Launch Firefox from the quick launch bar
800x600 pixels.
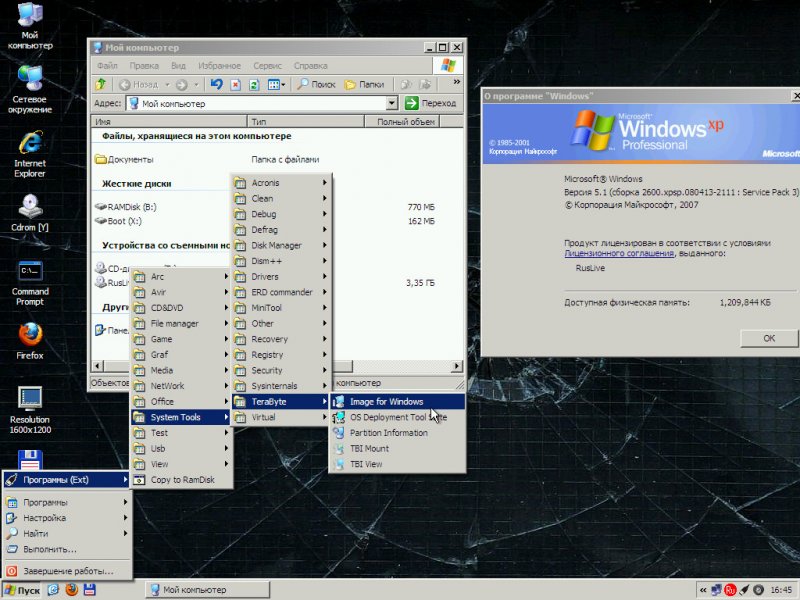pos(72,590)
